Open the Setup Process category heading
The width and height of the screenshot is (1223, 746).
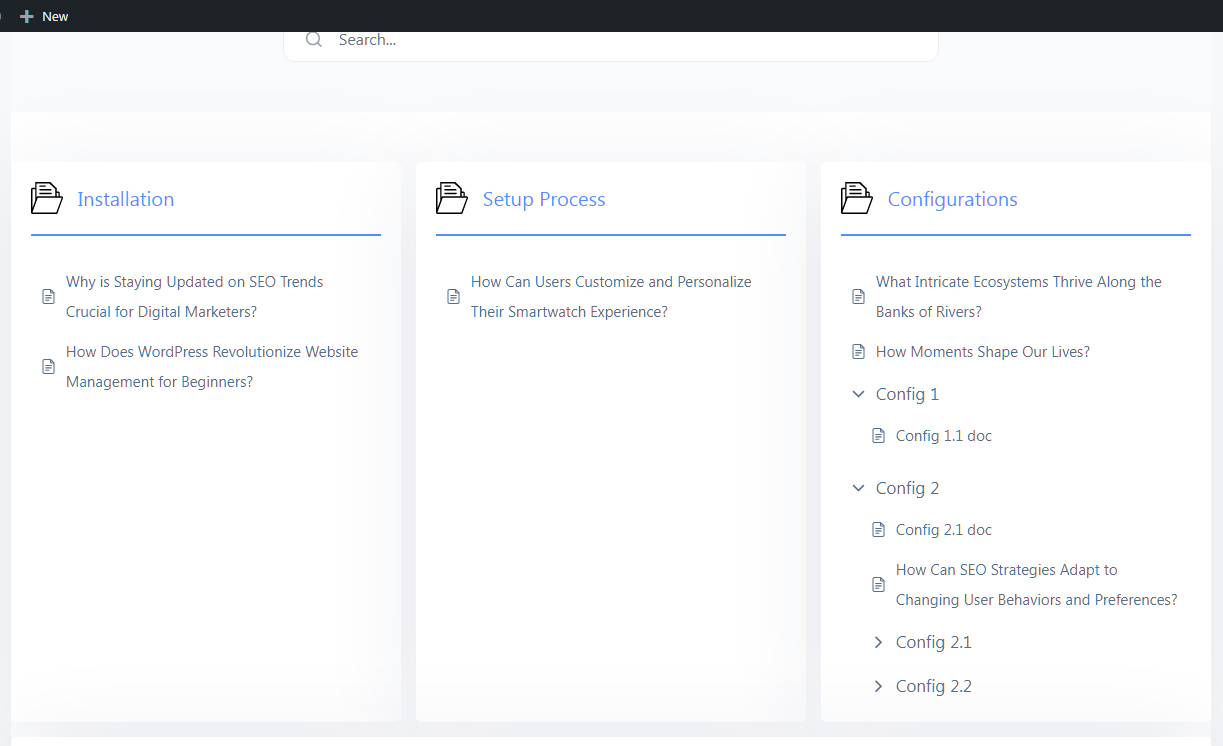point(544,199)
